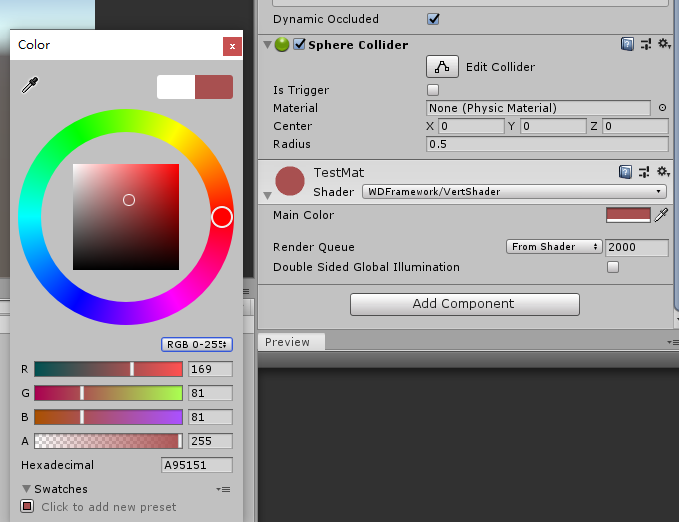
Task: Open TestMat gear settings menu
Action: [663, 172]
